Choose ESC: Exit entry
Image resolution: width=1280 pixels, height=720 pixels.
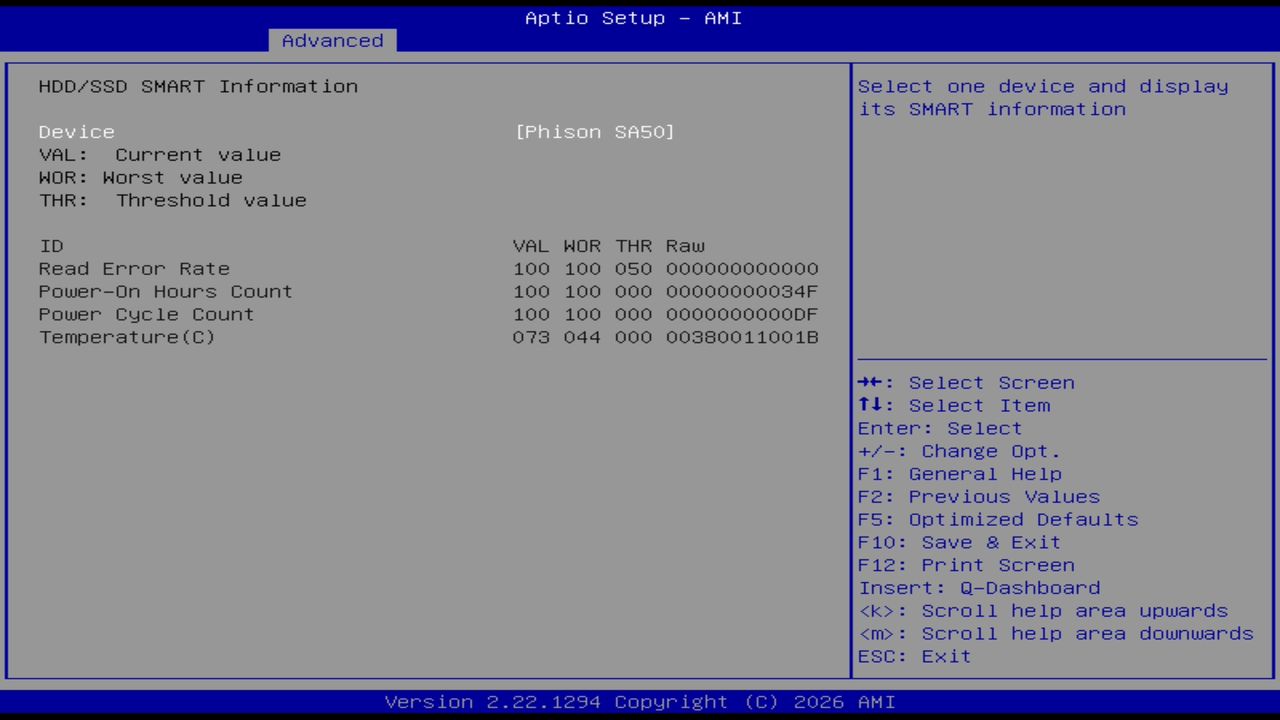913,656
